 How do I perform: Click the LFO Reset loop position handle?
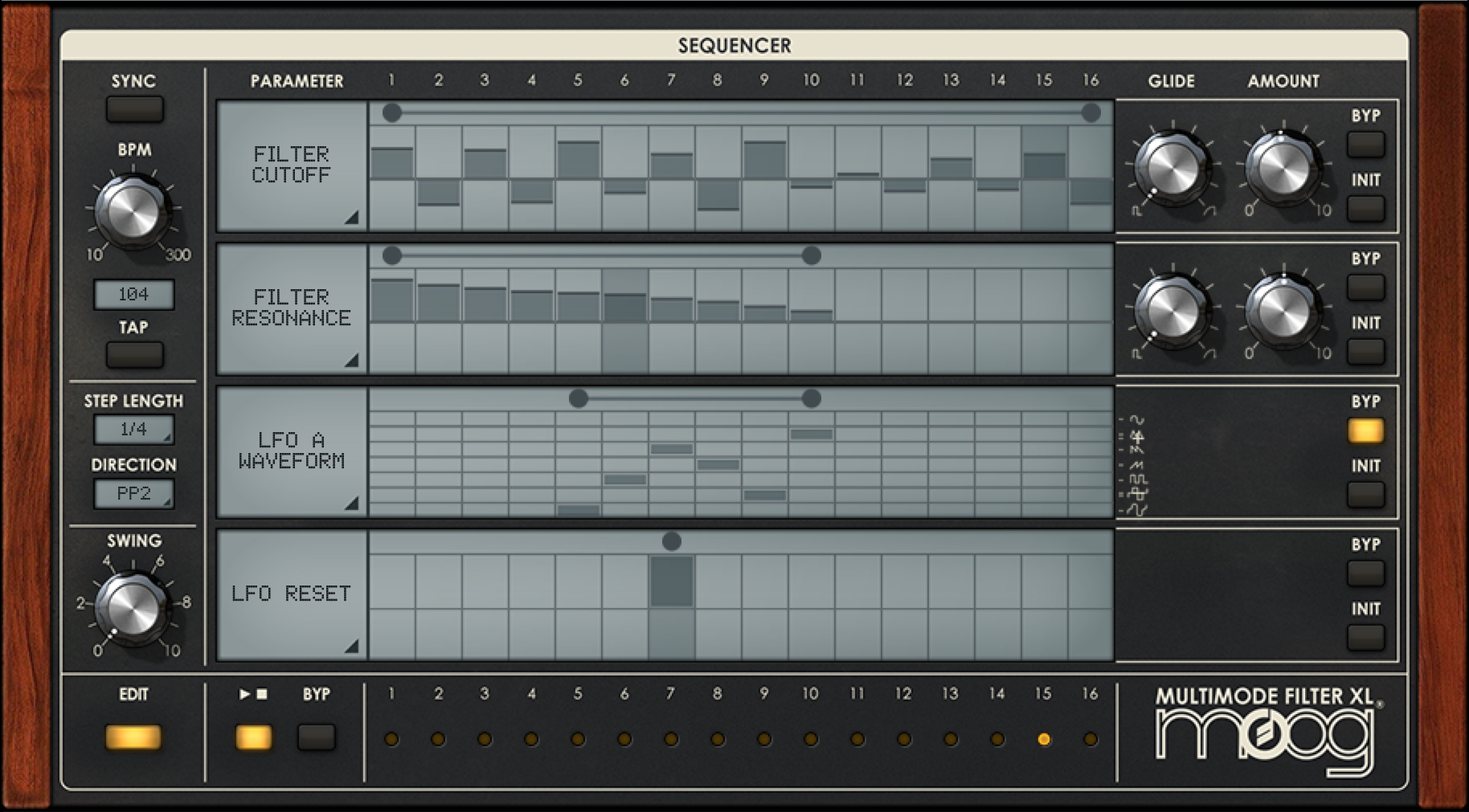[672, 541]
